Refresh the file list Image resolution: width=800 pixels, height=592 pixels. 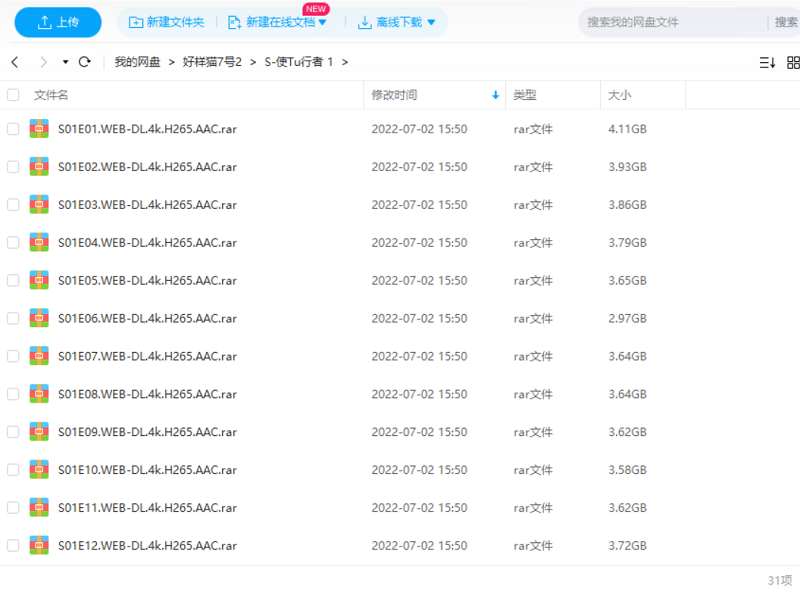click(85, 62)
